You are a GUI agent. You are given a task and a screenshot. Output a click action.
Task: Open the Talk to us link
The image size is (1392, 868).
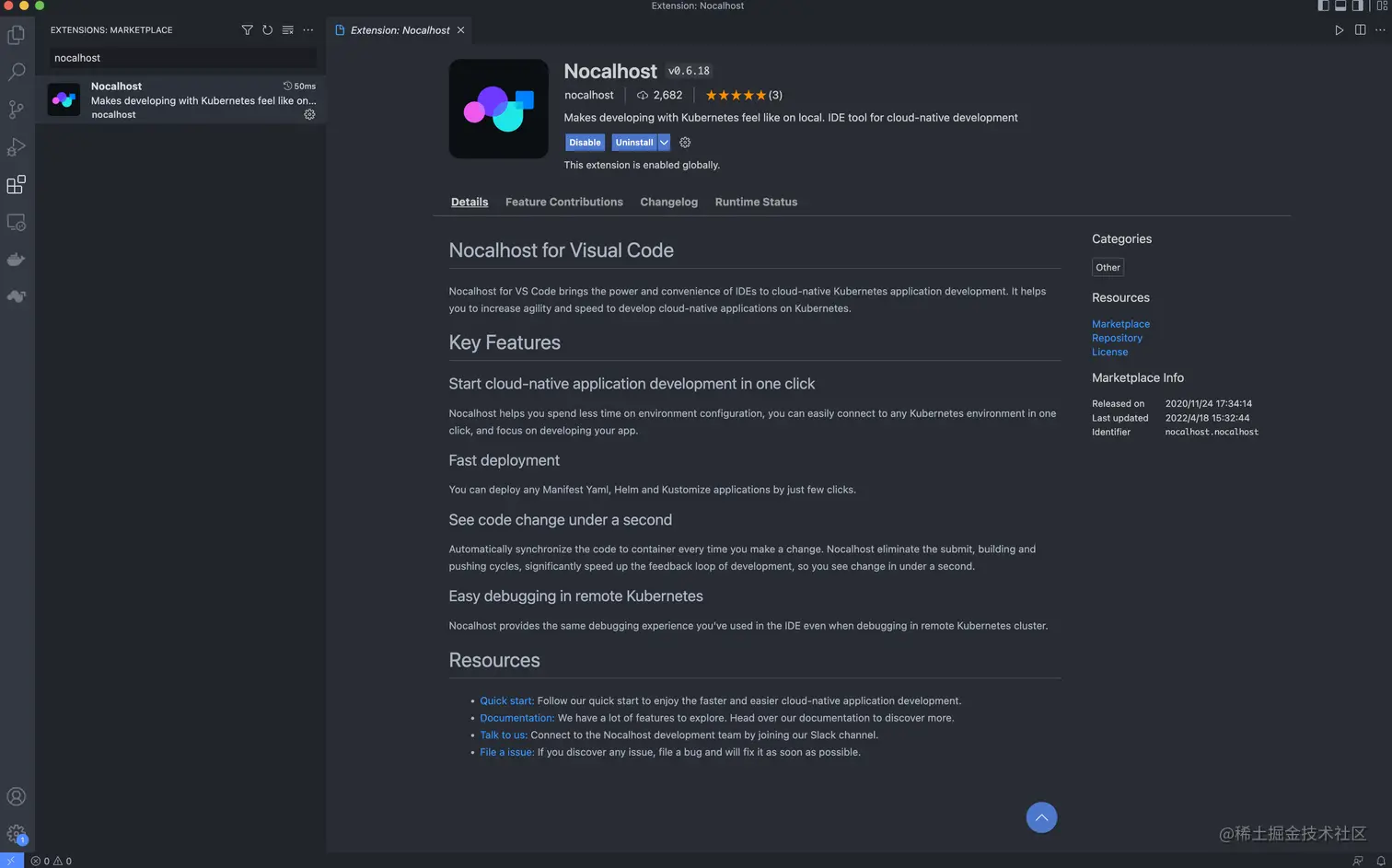504,735
